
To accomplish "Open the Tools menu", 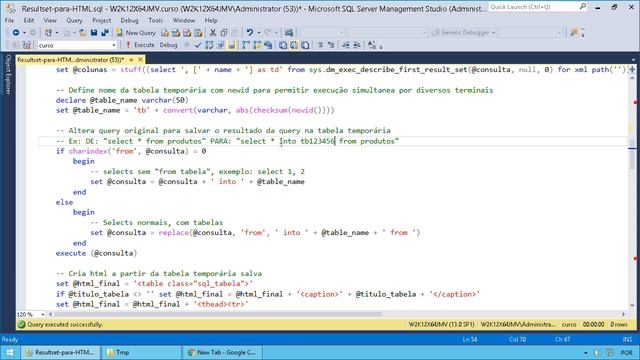I will 156,20.
